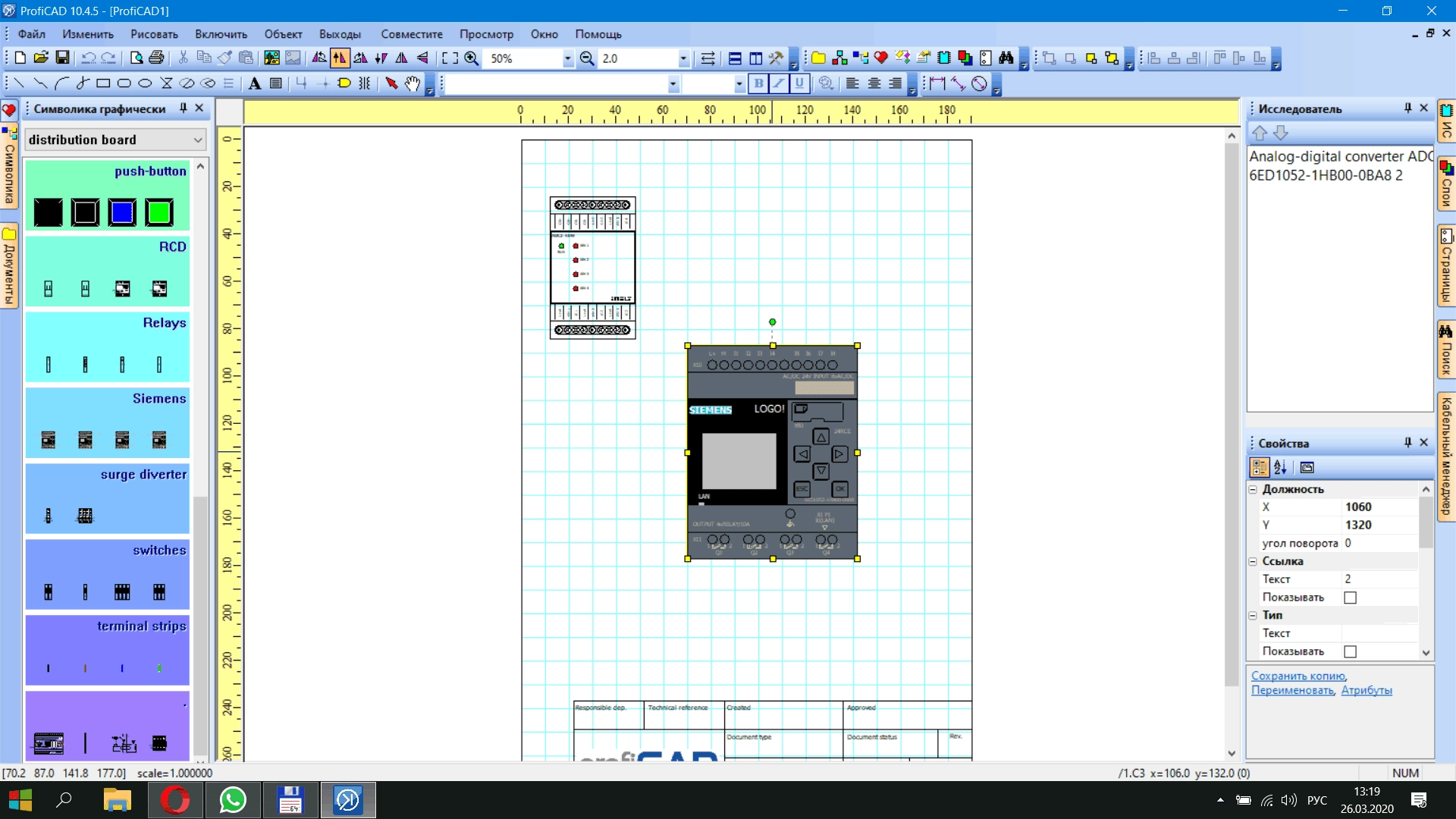Select the Siemens LOGO! module on canvas
Image resolution: width=1456 pixels, height=819 pixels.
772,452
